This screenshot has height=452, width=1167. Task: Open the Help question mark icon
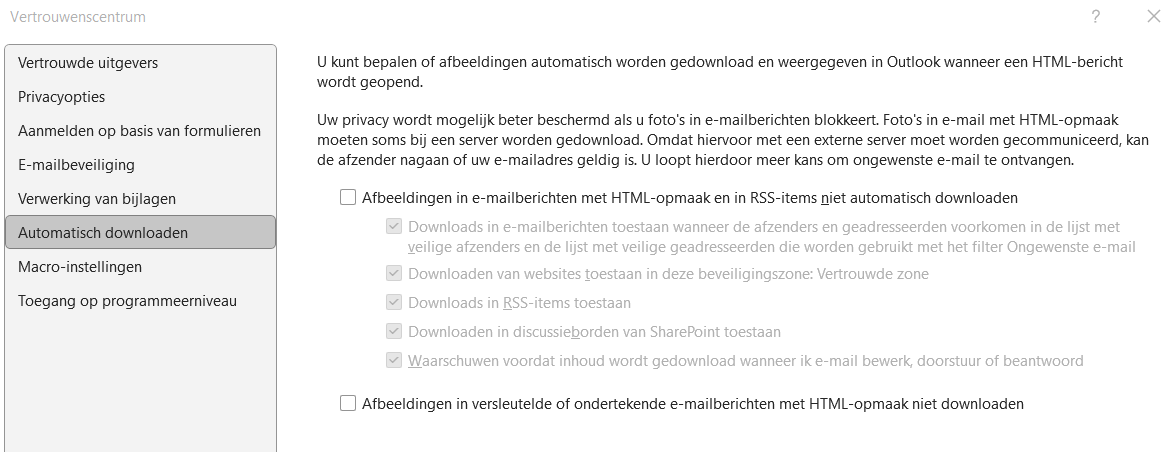click(1096, 16)
